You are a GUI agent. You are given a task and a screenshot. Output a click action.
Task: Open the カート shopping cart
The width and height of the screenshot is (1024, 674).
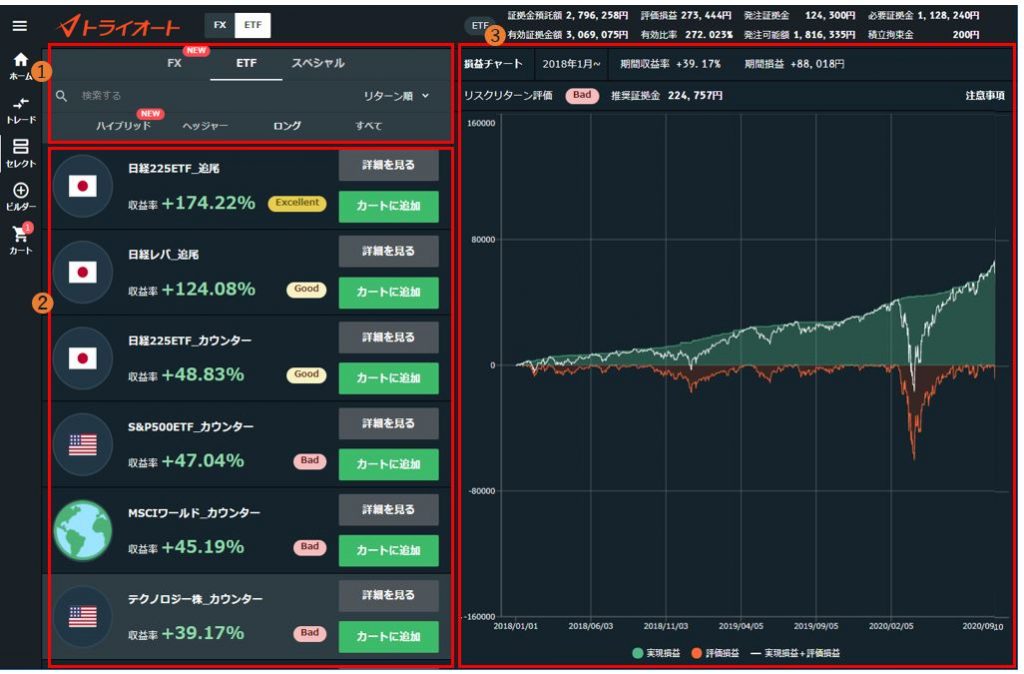(20, 240)
